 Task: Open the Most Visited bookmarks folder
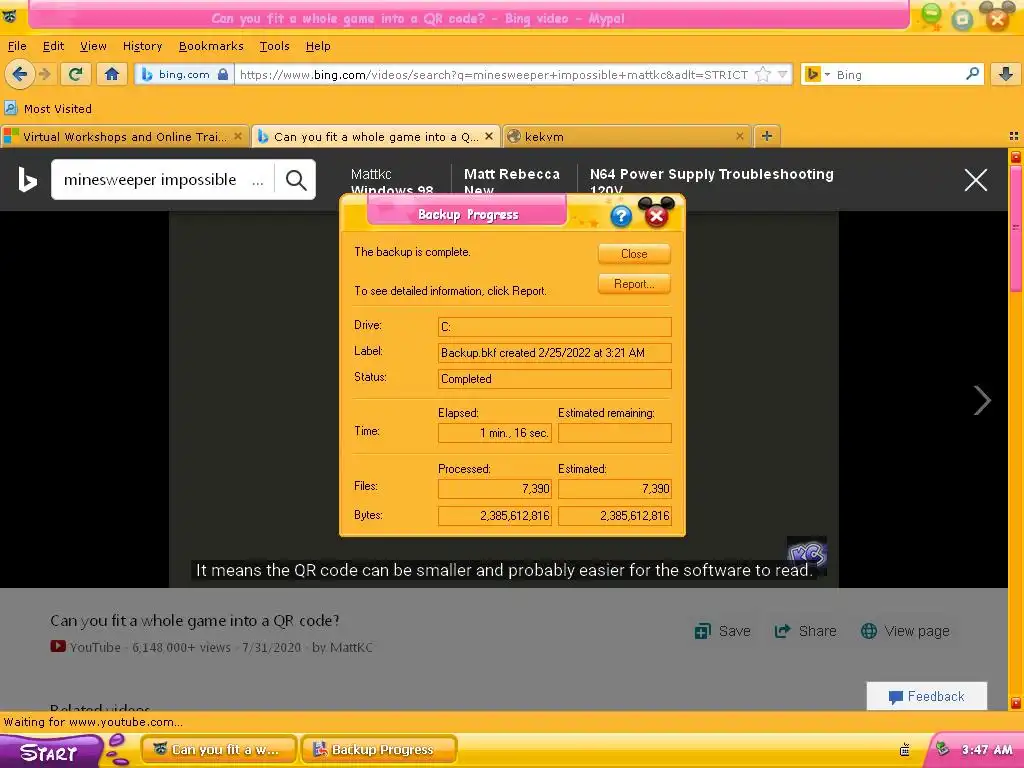(x=48, y=108)
